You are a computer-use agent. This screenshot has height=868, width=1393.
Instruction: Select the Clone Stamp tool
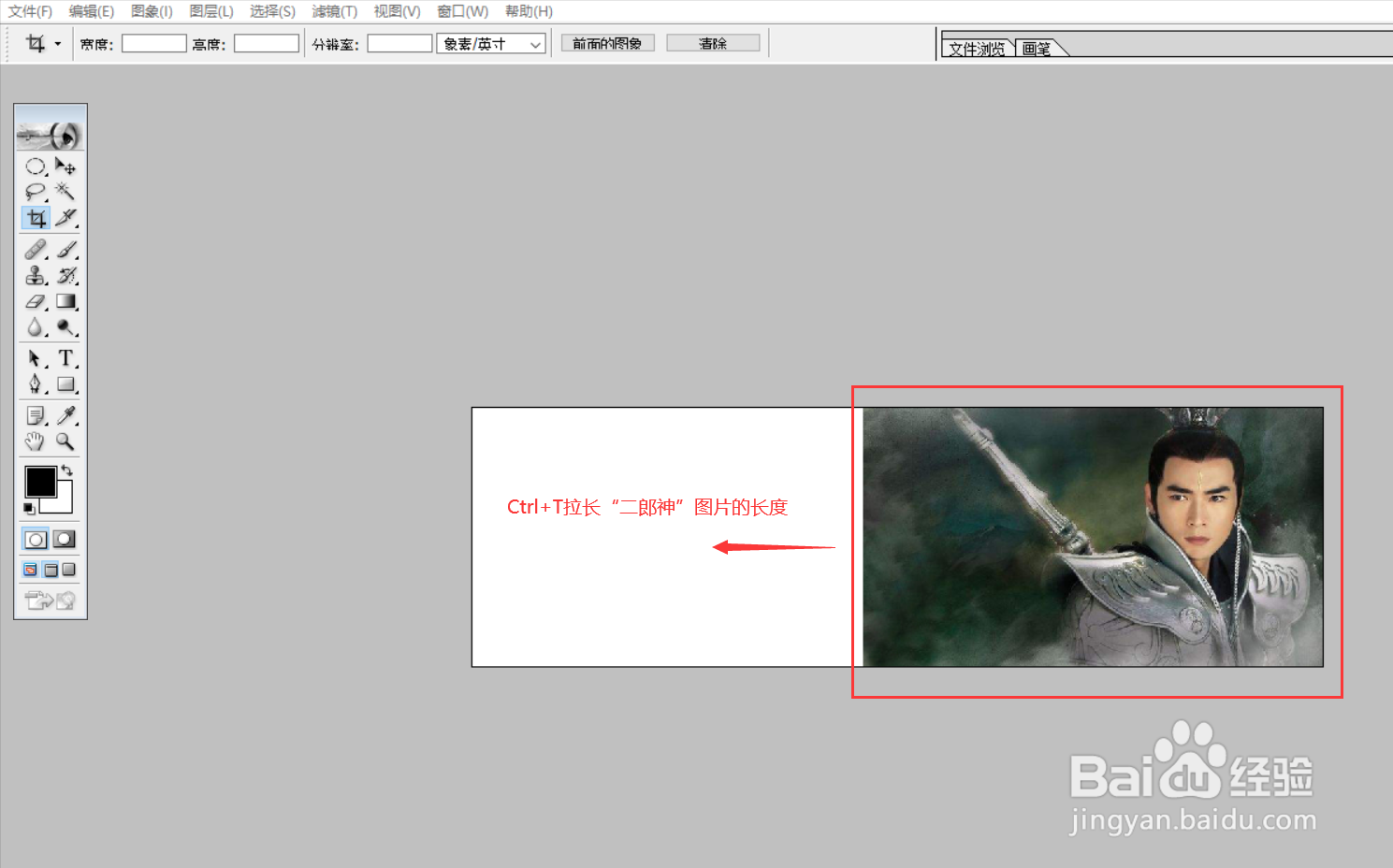(x=36, y=276)
